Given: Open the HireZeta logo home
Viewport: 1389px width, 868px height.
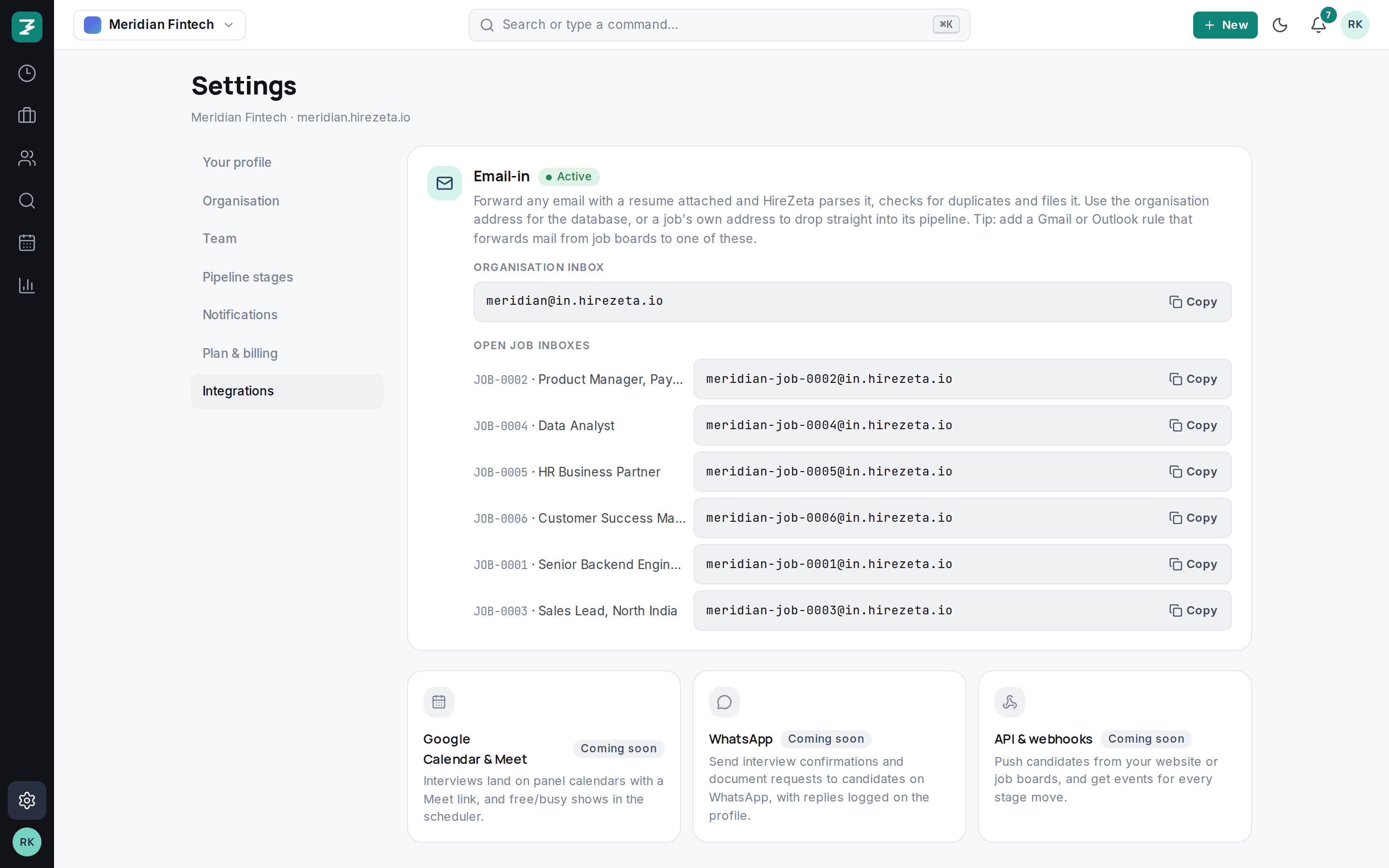Looking at the screenshot, I should click(x=27, y=27).
